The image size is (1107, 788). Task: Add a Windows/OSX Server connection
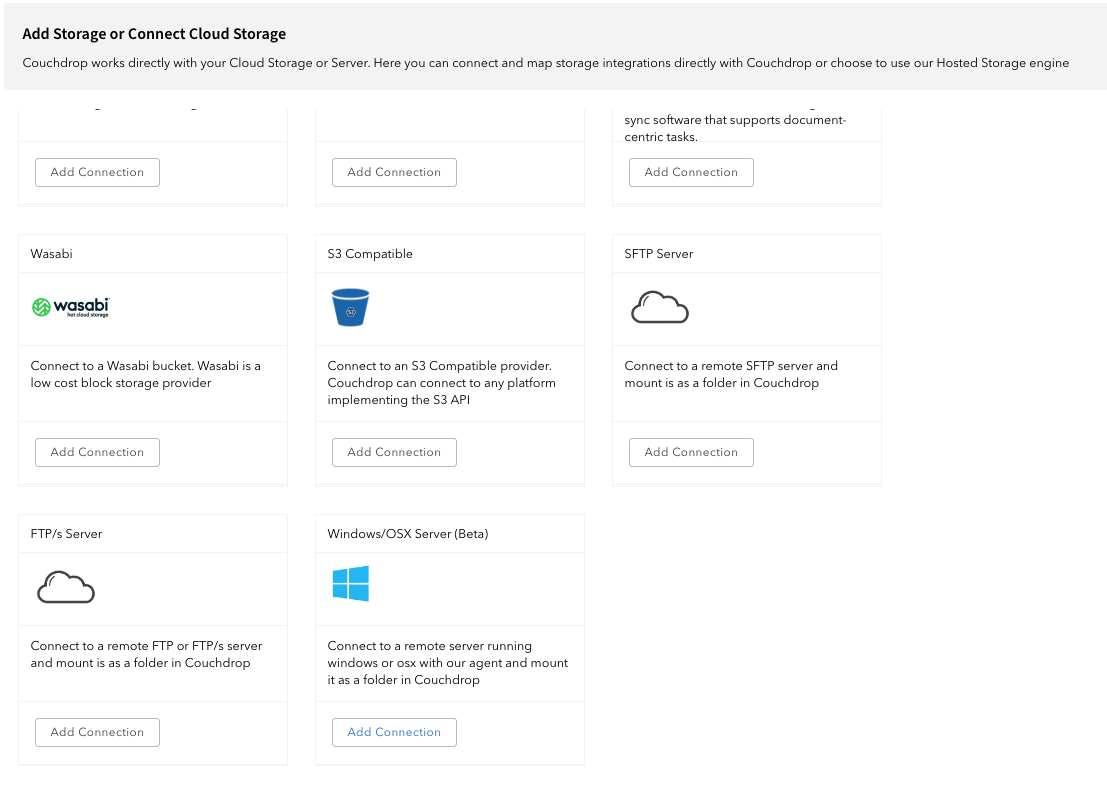[394, 732]
